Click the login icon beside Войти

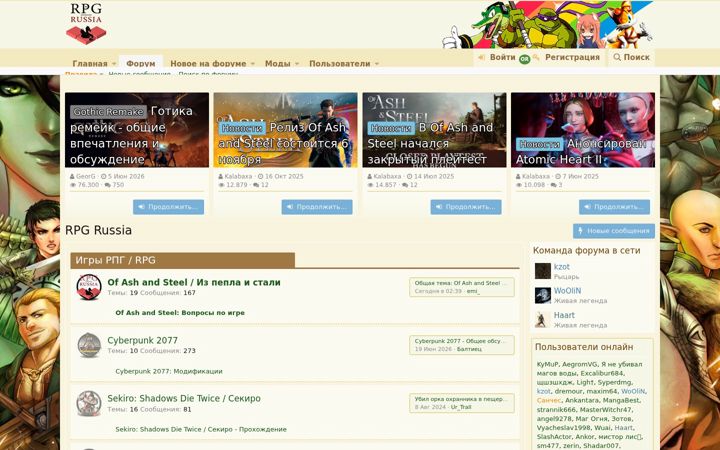click(481, 57)
